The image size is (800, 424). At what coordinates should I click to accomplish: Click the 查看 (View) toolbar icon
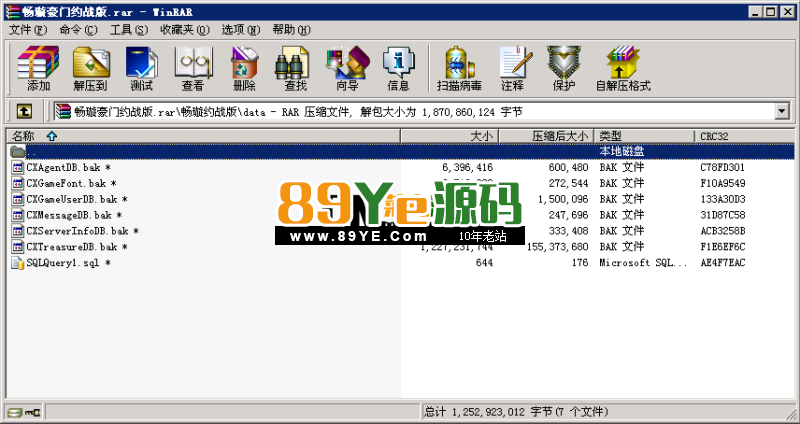point(193,68)
